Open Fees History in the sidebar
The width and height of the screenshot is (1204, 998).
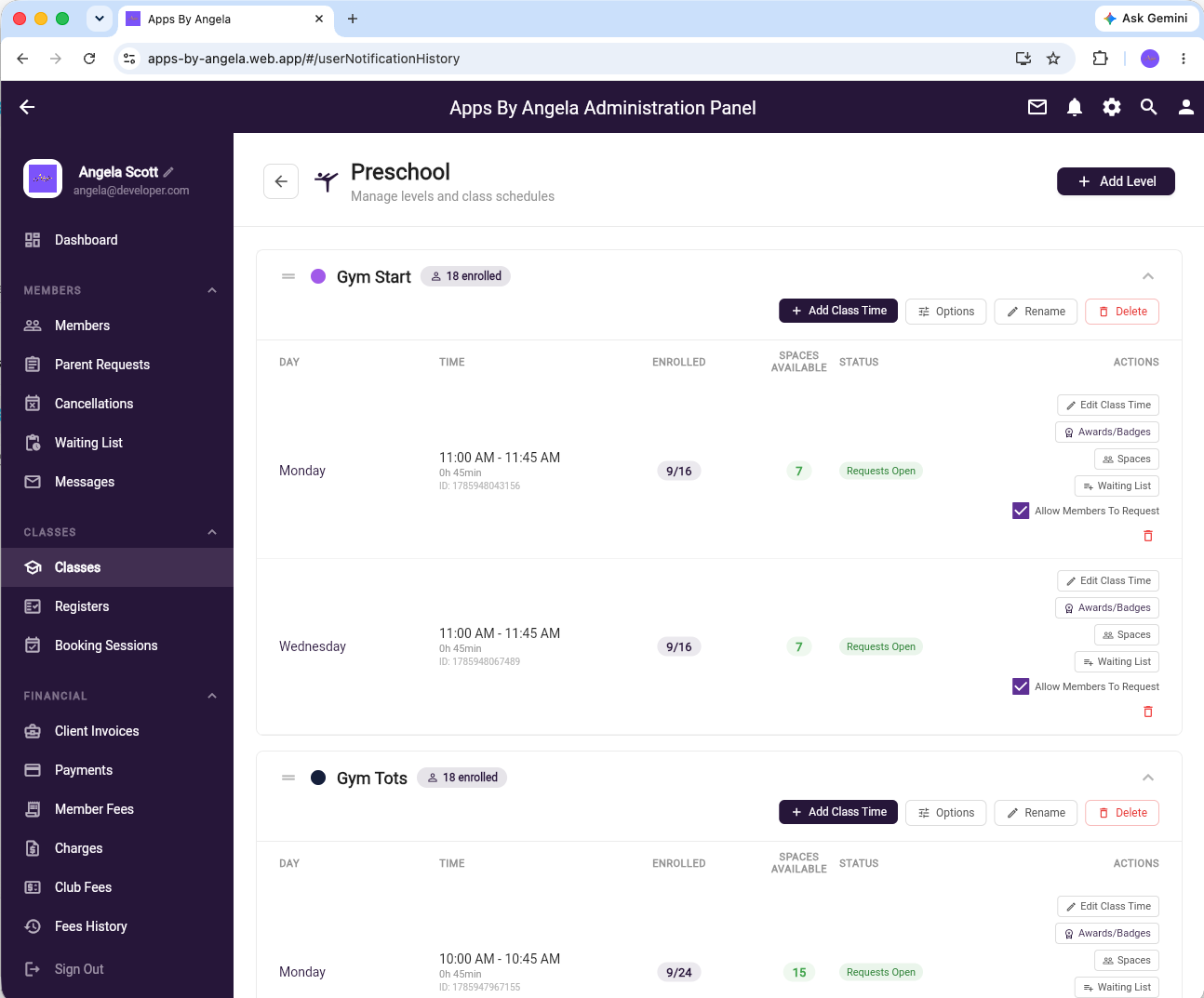(117, 926)
